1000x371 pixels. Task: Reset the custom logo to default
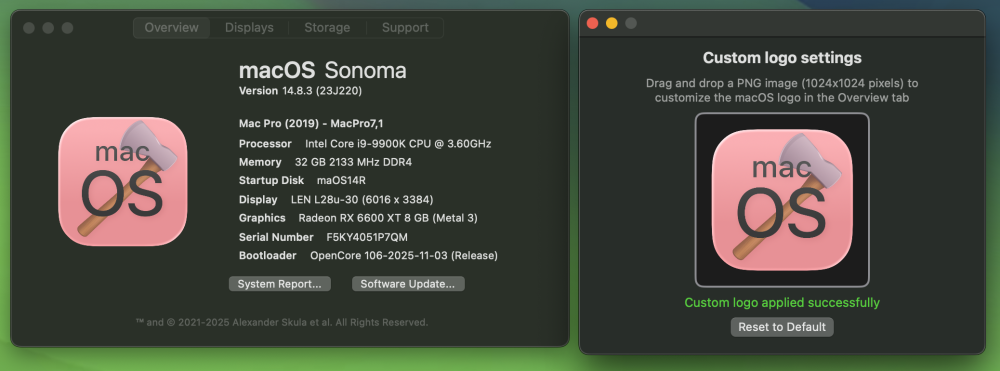(x=782, y=327)
